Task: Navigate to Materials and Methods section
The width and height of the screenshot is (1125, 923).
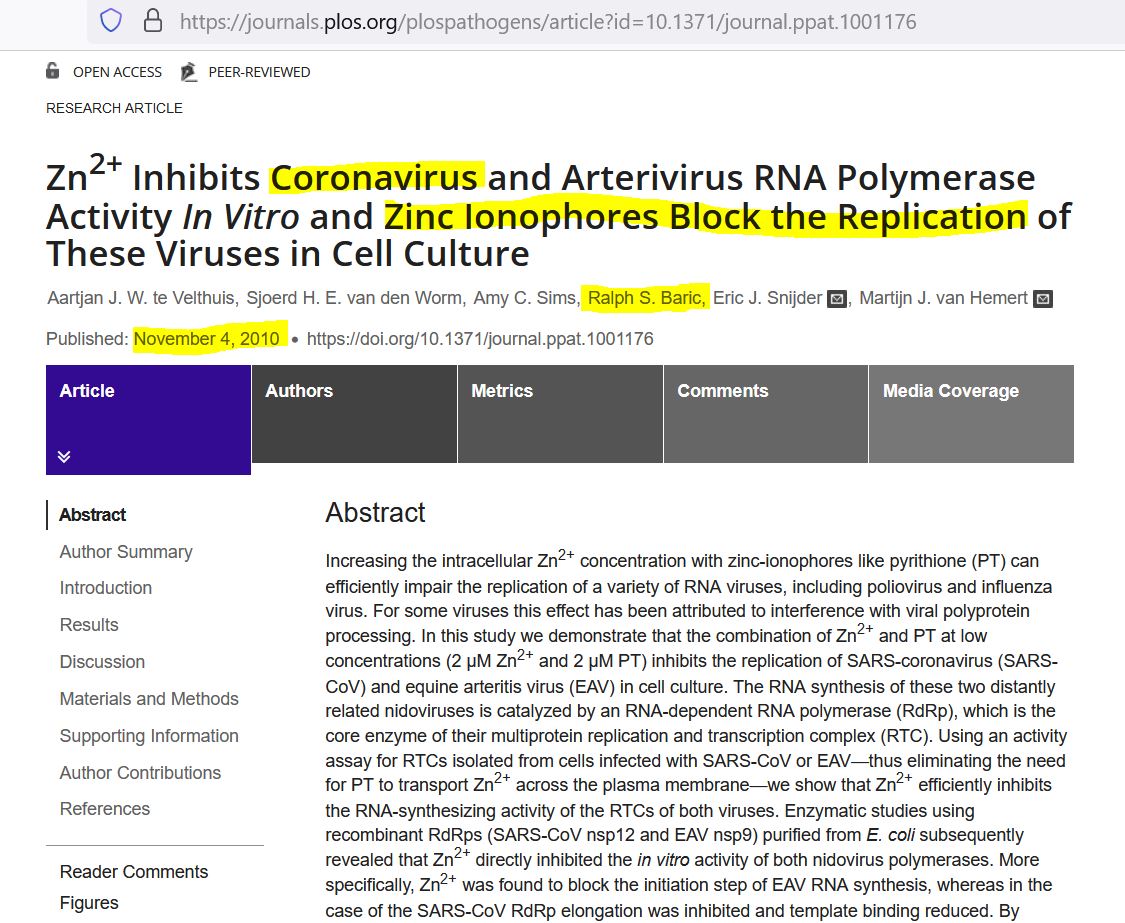Action: [x=149, y=699]
